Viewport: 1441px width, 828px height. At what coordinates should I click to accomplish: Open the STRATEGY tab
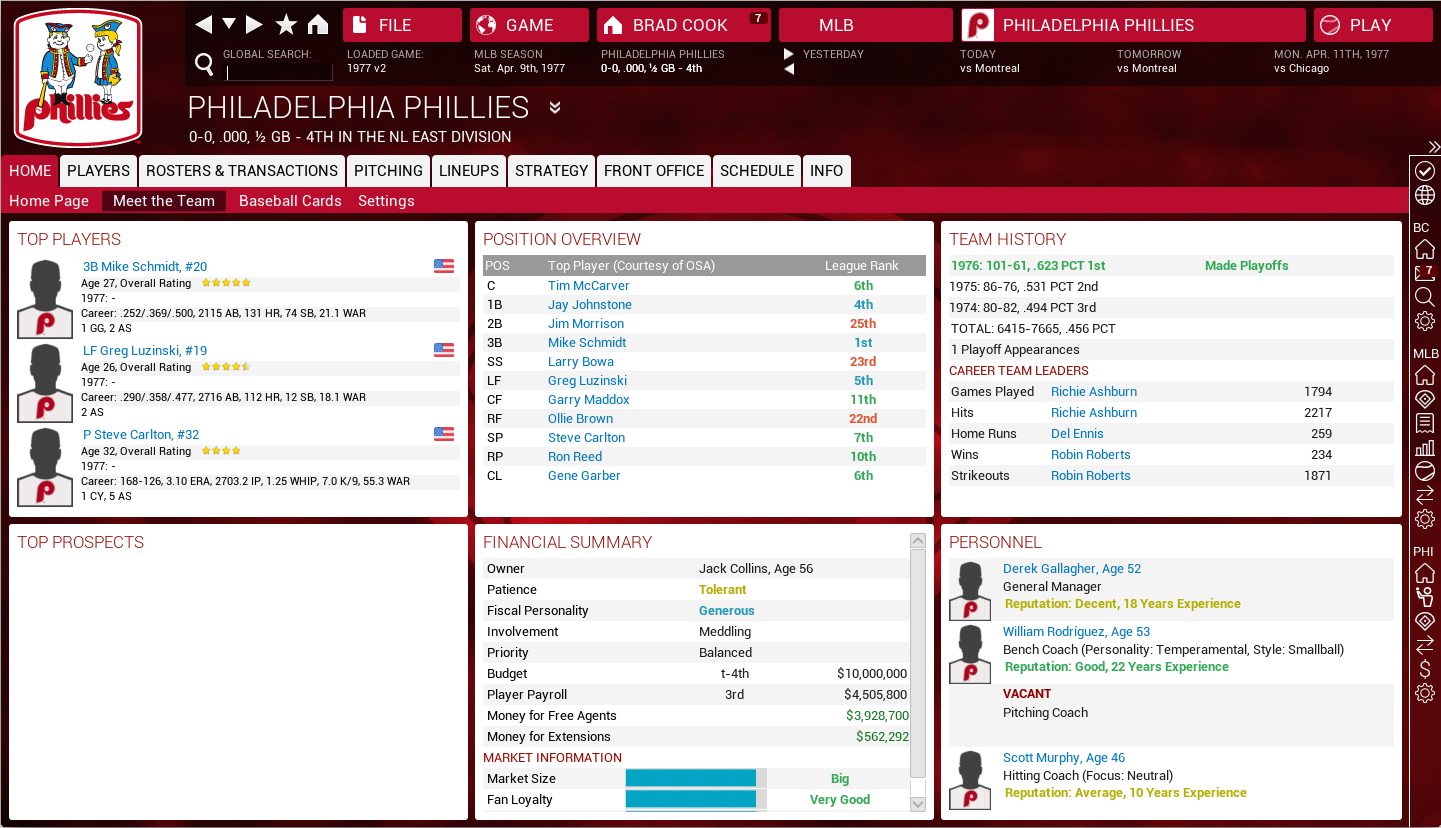pyautogui.click(x=552, y=171)
